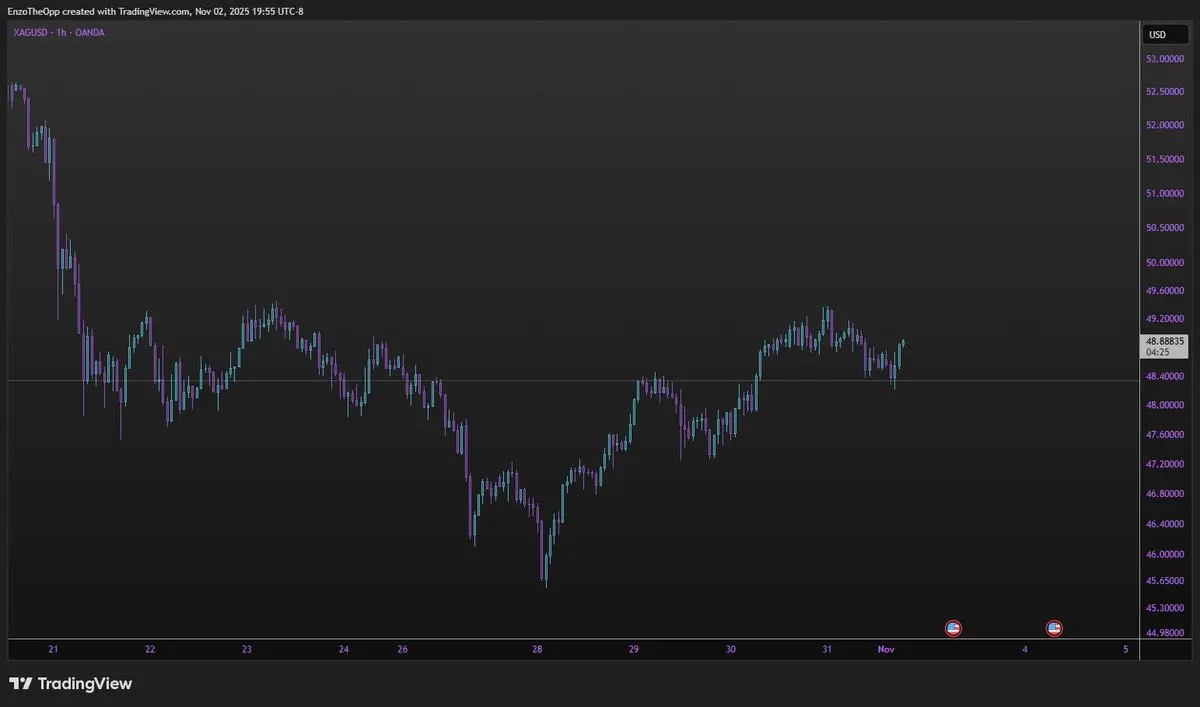The width and height of the screenshot is (1200, 707).
Task: Select the date label 23 on time axis
Action: point(247,650)
